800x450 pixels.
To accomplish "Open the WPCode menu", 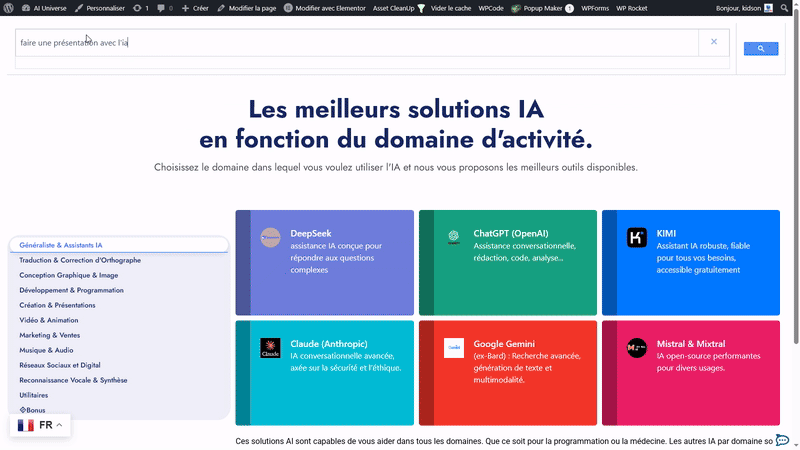I will 491,8.
